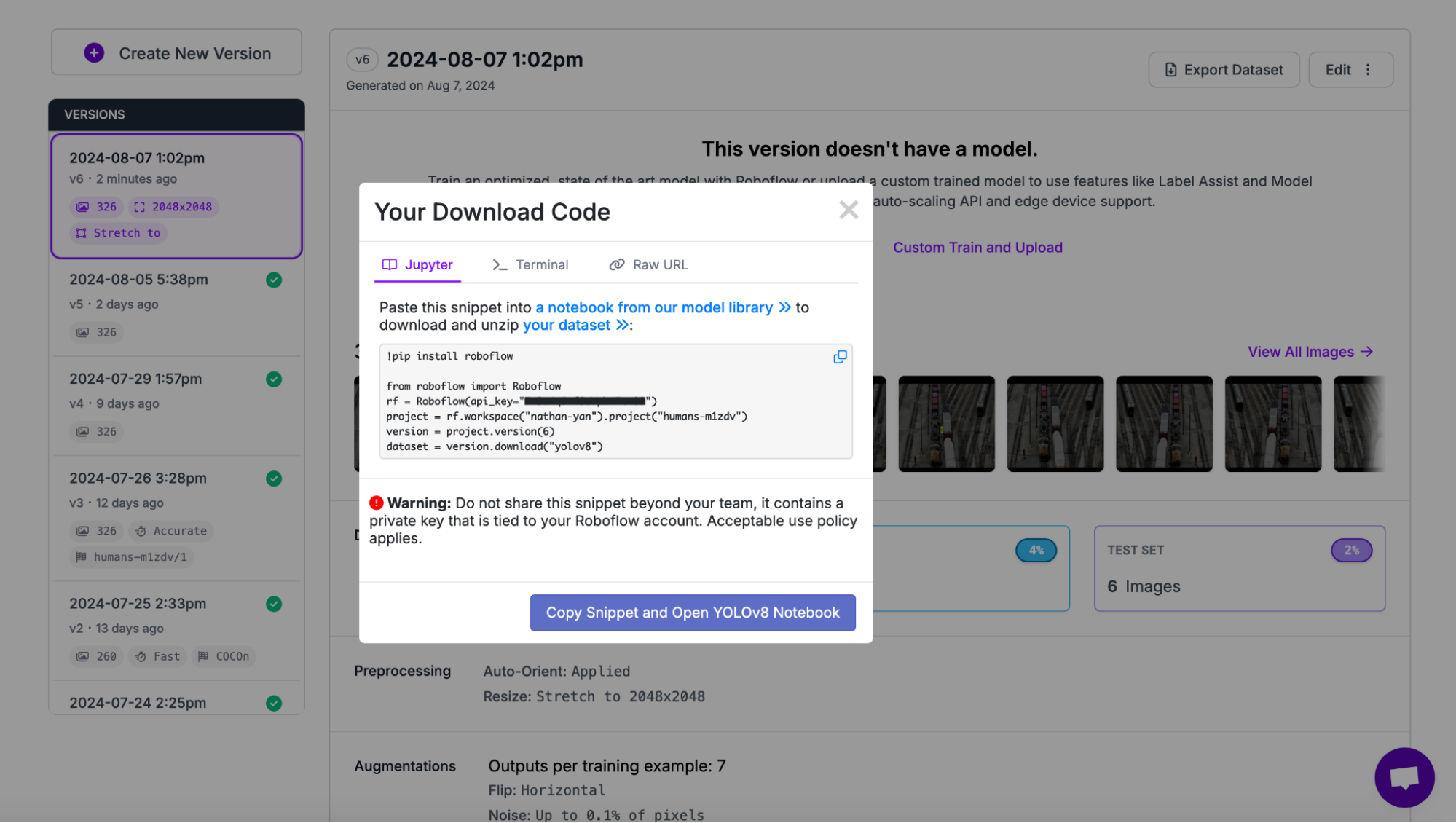Switch to the Terminal tab
Screen dimensions: 1456x823
(x=530, y=265)
